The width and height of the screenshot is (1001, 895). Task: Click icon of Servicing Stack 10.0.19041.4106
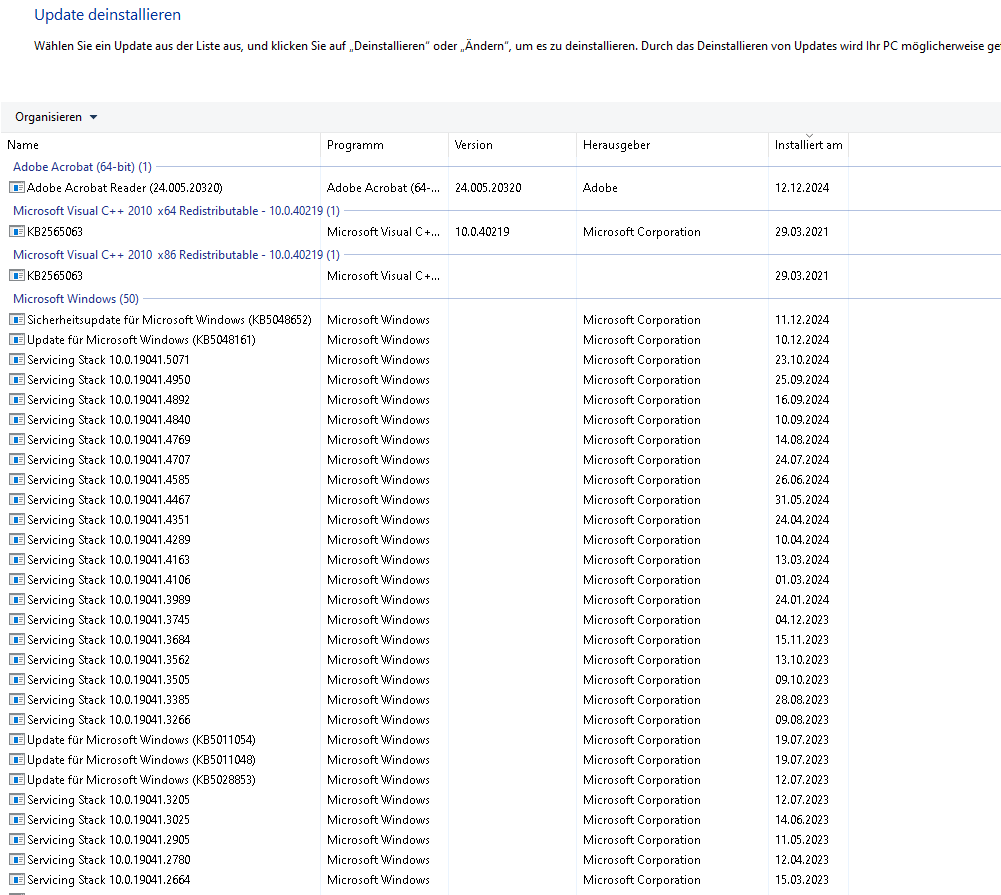pos(17,580)
